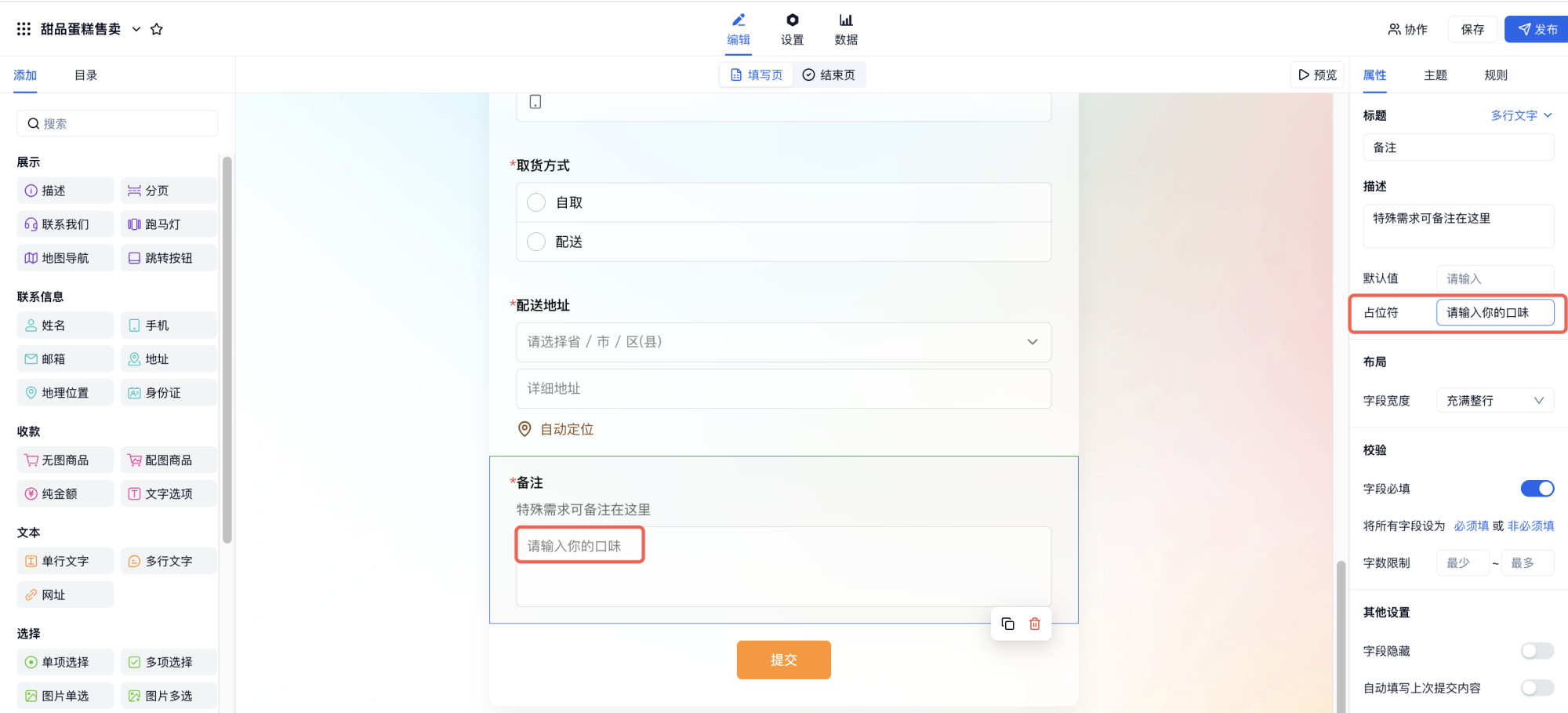
Task: Edit the 标题 title input 备注
Action: [x=1458, y=147]
